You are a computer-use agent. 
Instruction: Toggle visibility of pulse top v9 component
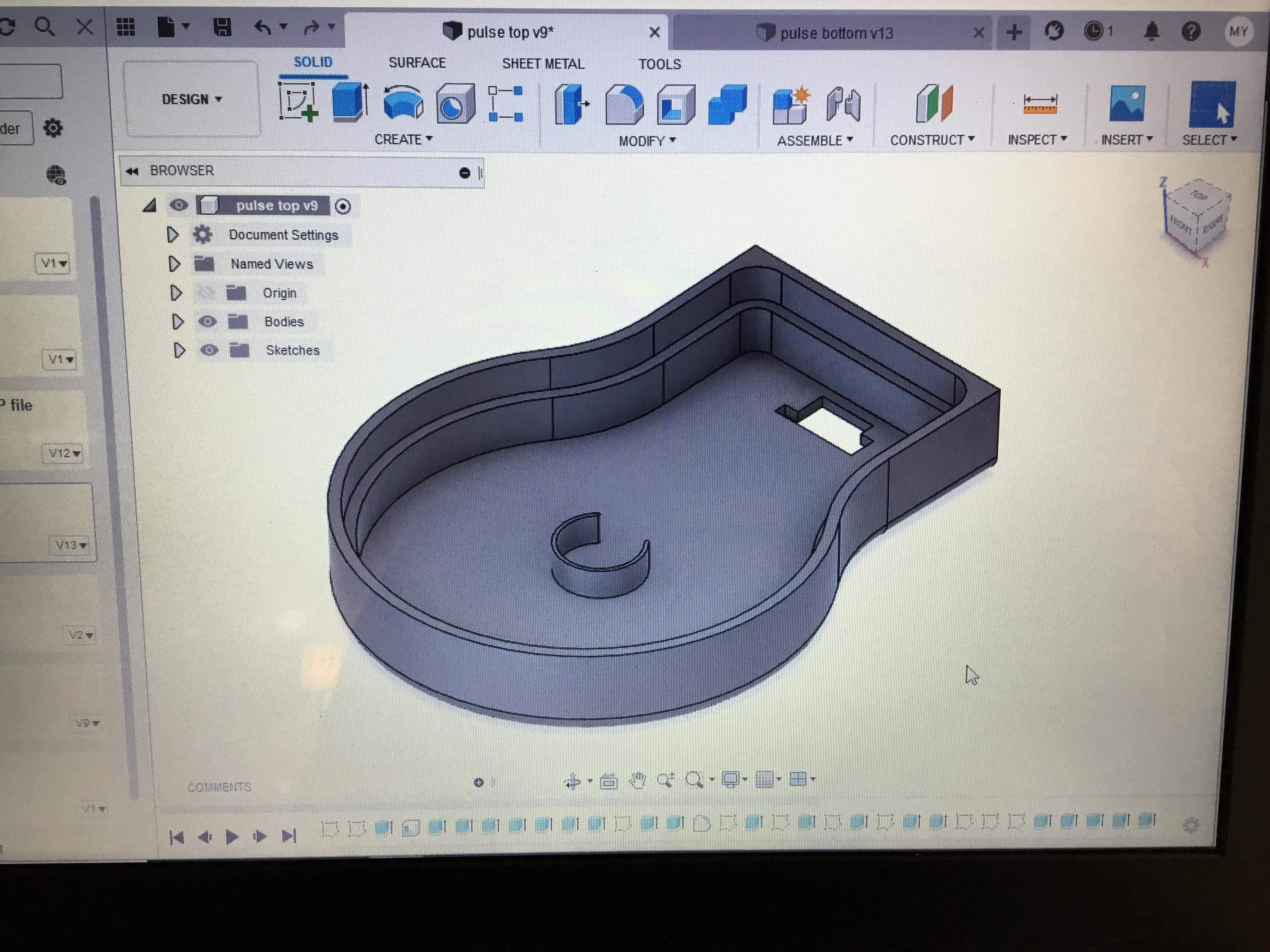point(179,205)
